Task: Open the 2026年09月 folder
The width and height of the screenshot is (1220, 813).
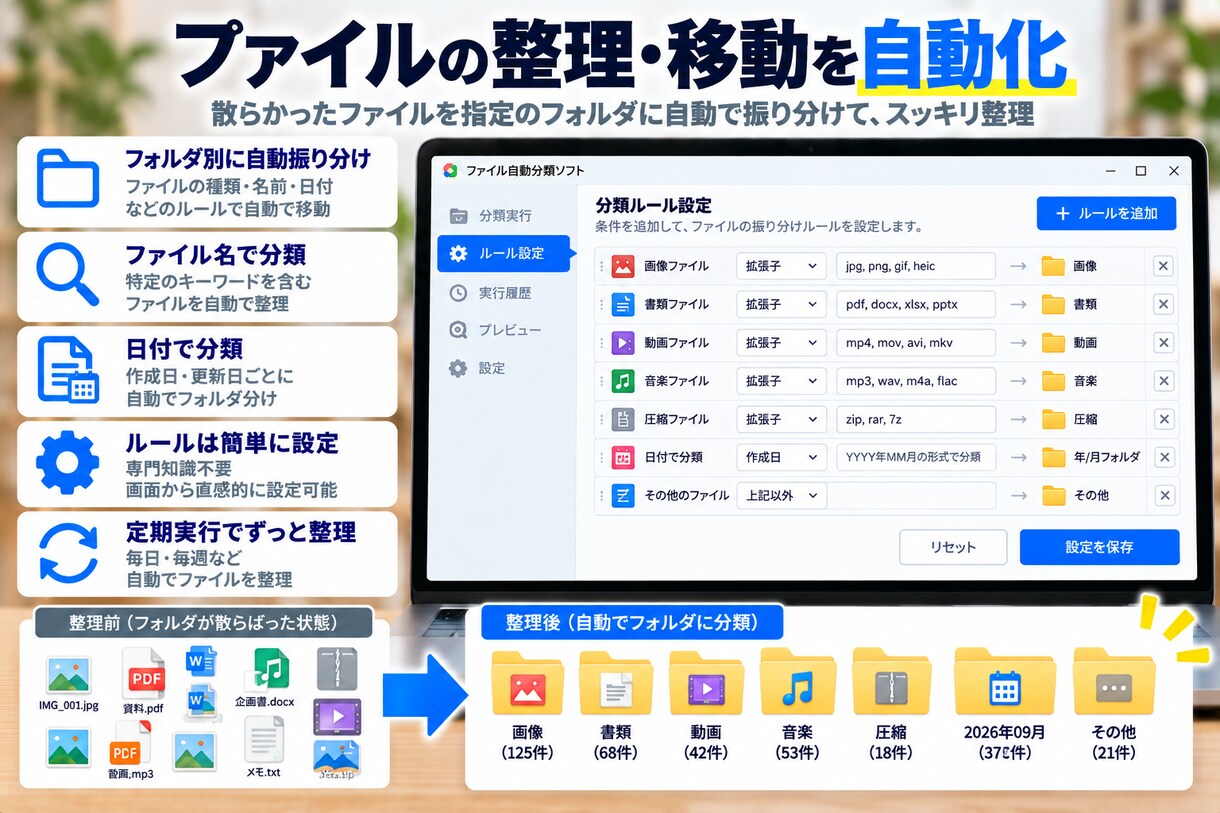Action: click(x=1004, y=680)
